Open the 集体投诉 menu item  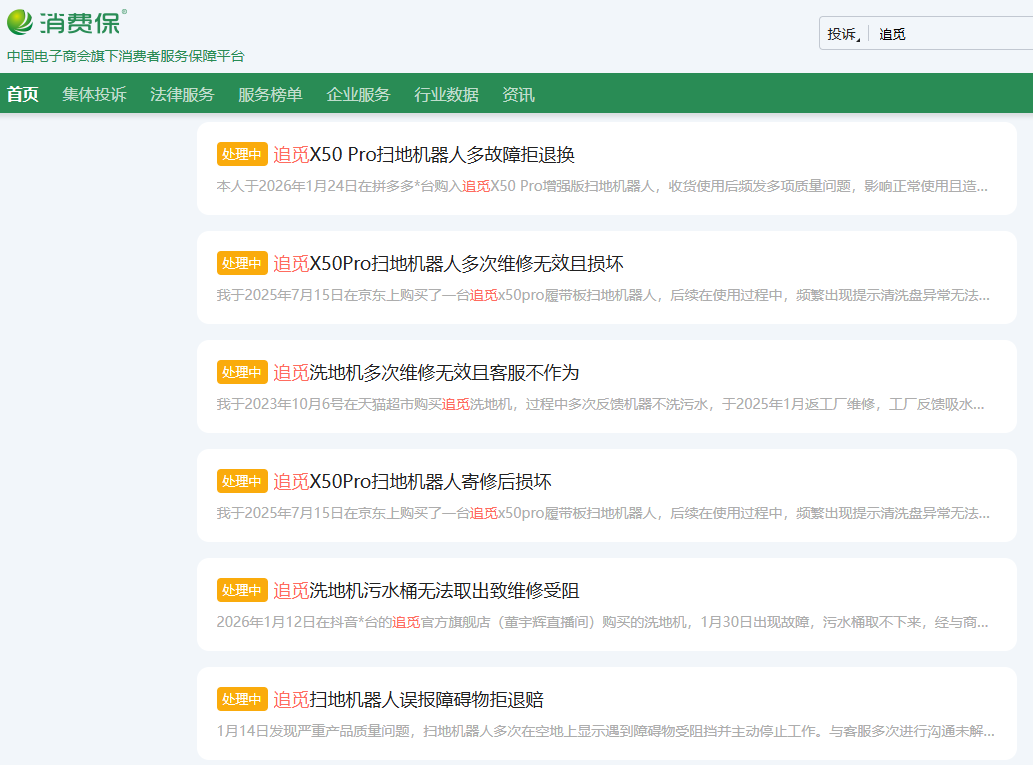pos(94,95)
